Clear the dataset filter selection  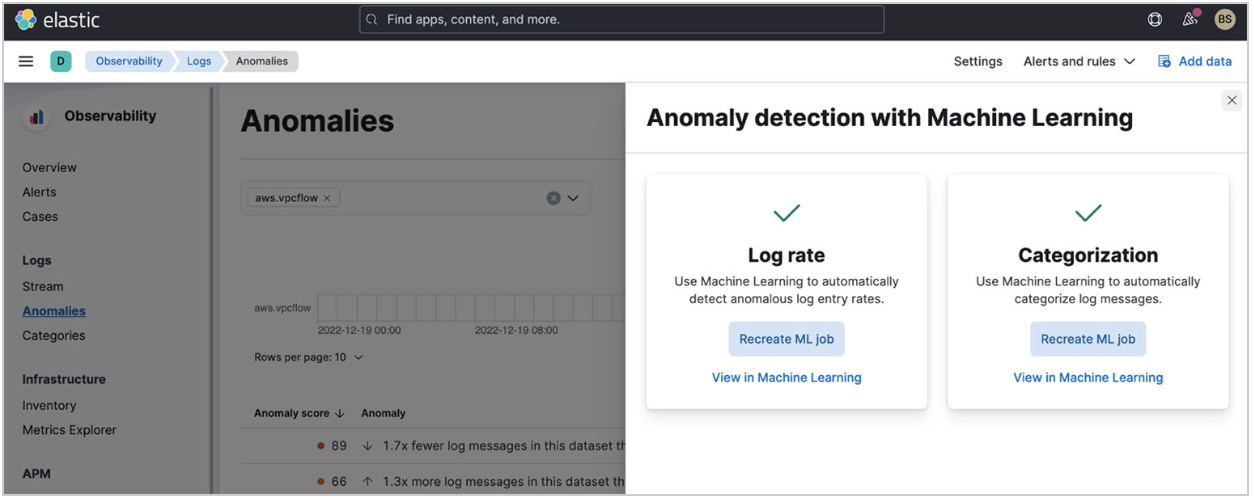coord(553,198)
